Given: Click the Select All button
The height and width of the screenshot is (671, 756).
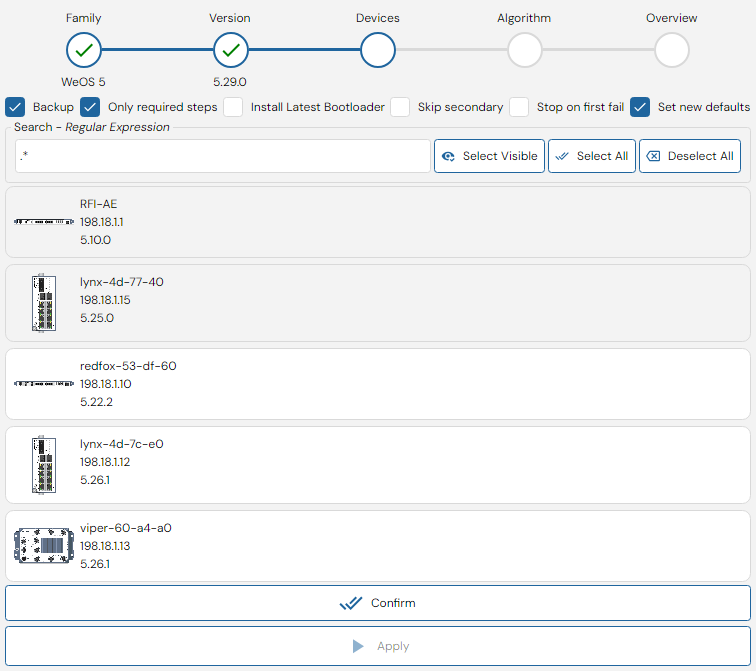Looking at the screenshot, I should [592, 156].
